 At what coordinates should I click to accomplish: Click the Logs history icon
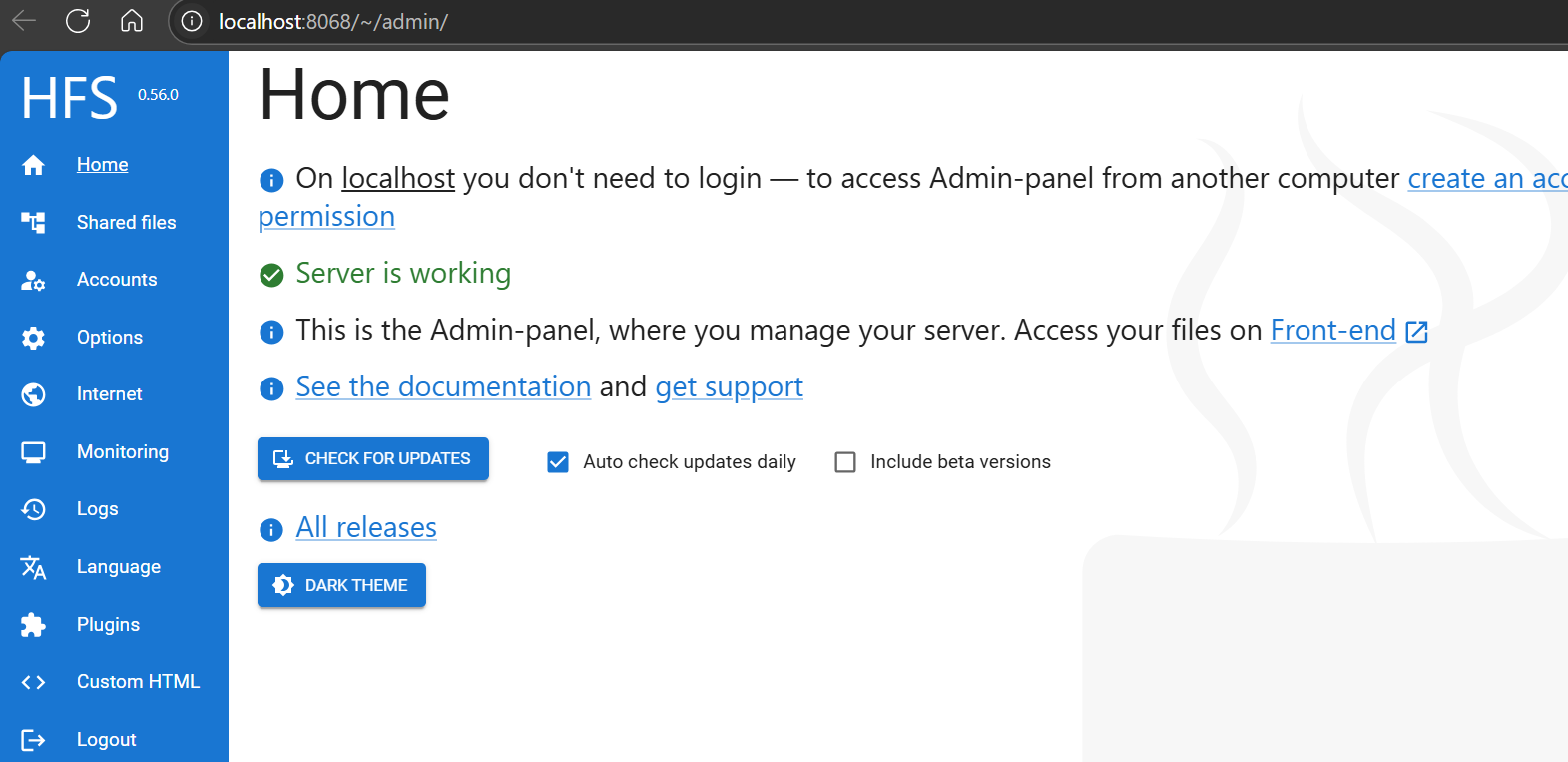coord(33,509)
